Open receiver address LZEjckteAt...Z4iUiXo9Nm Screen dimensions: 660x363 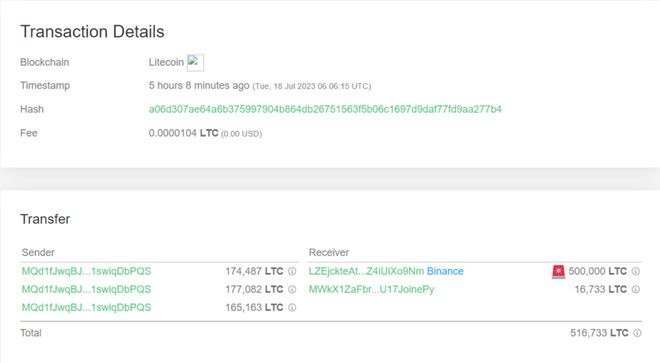click(366, 271)
